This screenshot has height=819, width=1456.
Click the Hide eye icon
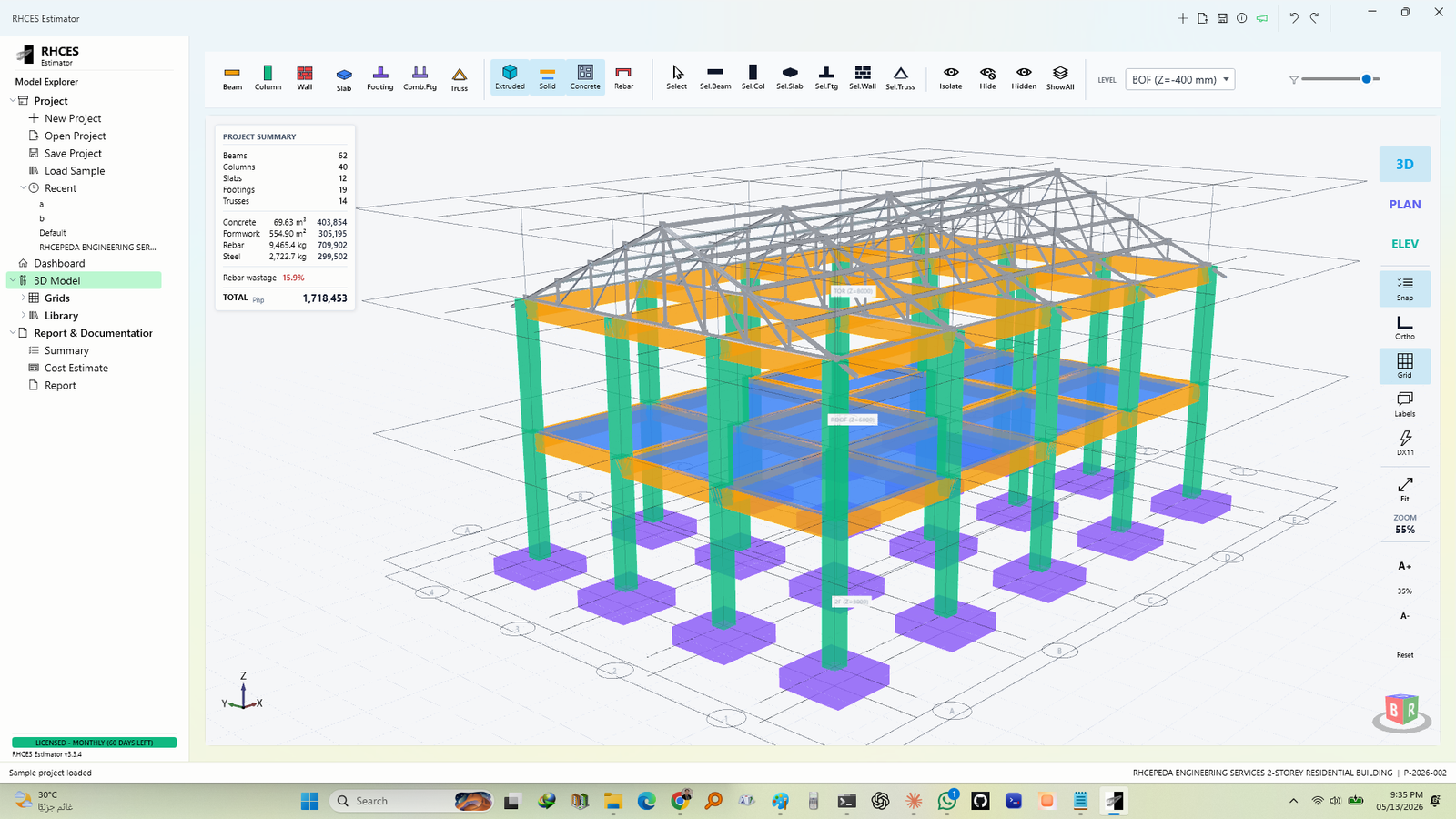988,77
